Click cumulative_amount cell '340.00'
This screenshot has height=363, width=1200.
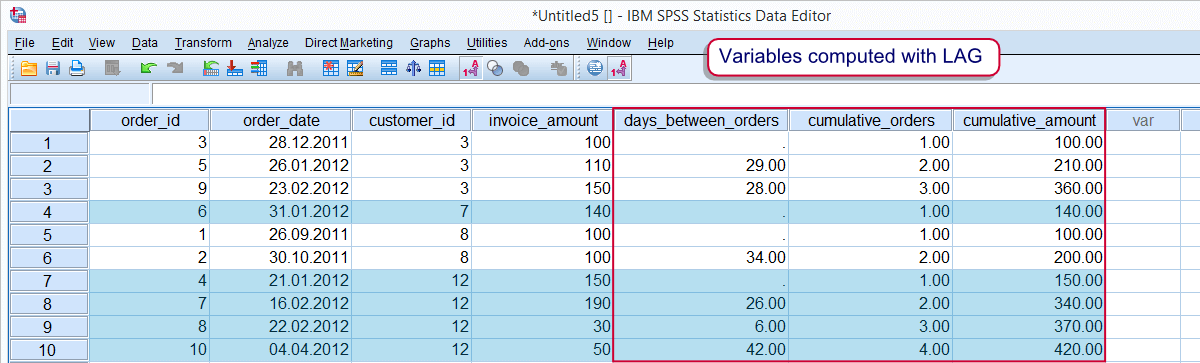1030,304
